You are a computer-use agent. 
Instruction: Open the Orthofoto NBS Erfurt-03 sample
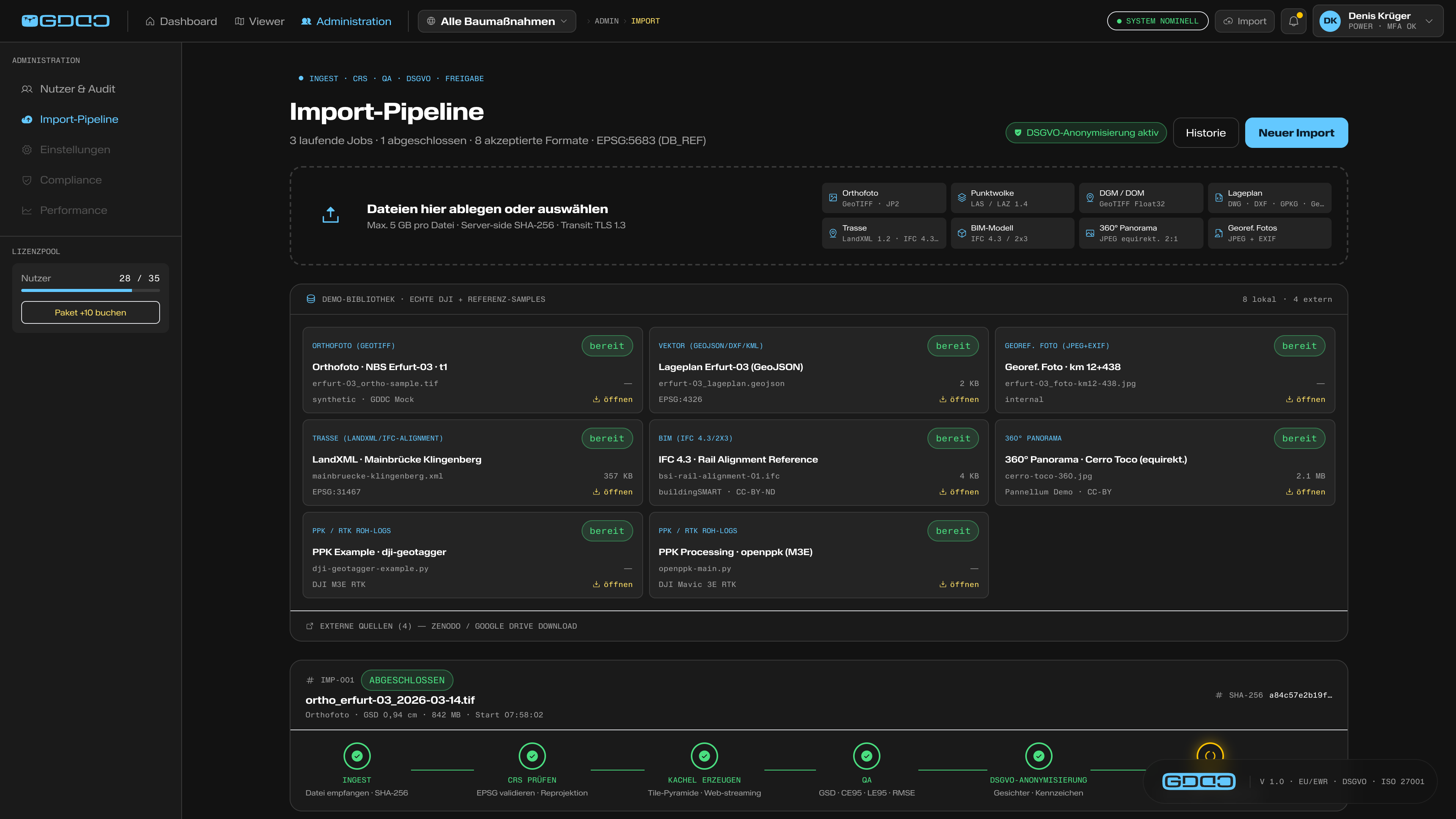612,400
